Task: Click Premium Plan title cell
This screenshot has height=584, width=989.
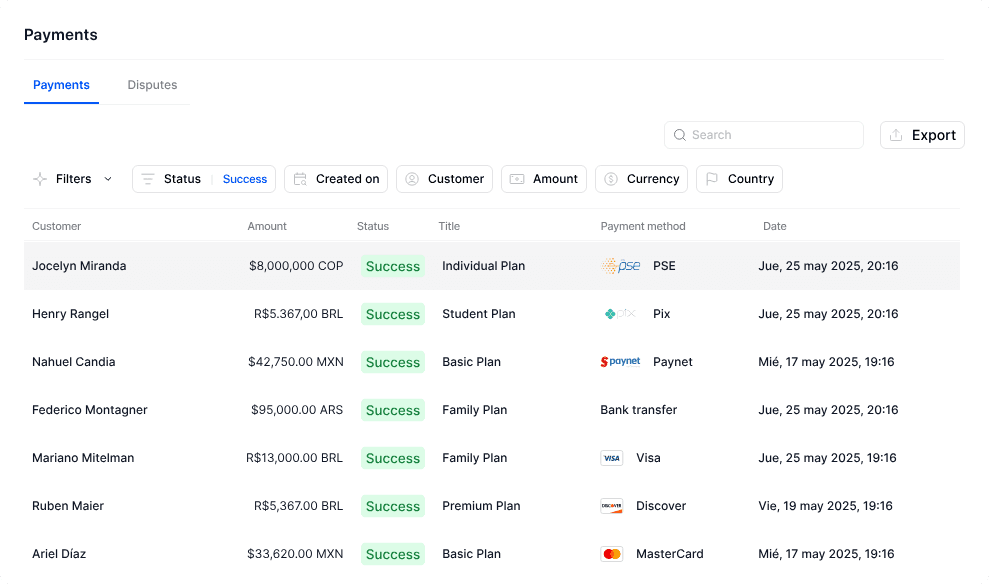Action: coord(481,506)
